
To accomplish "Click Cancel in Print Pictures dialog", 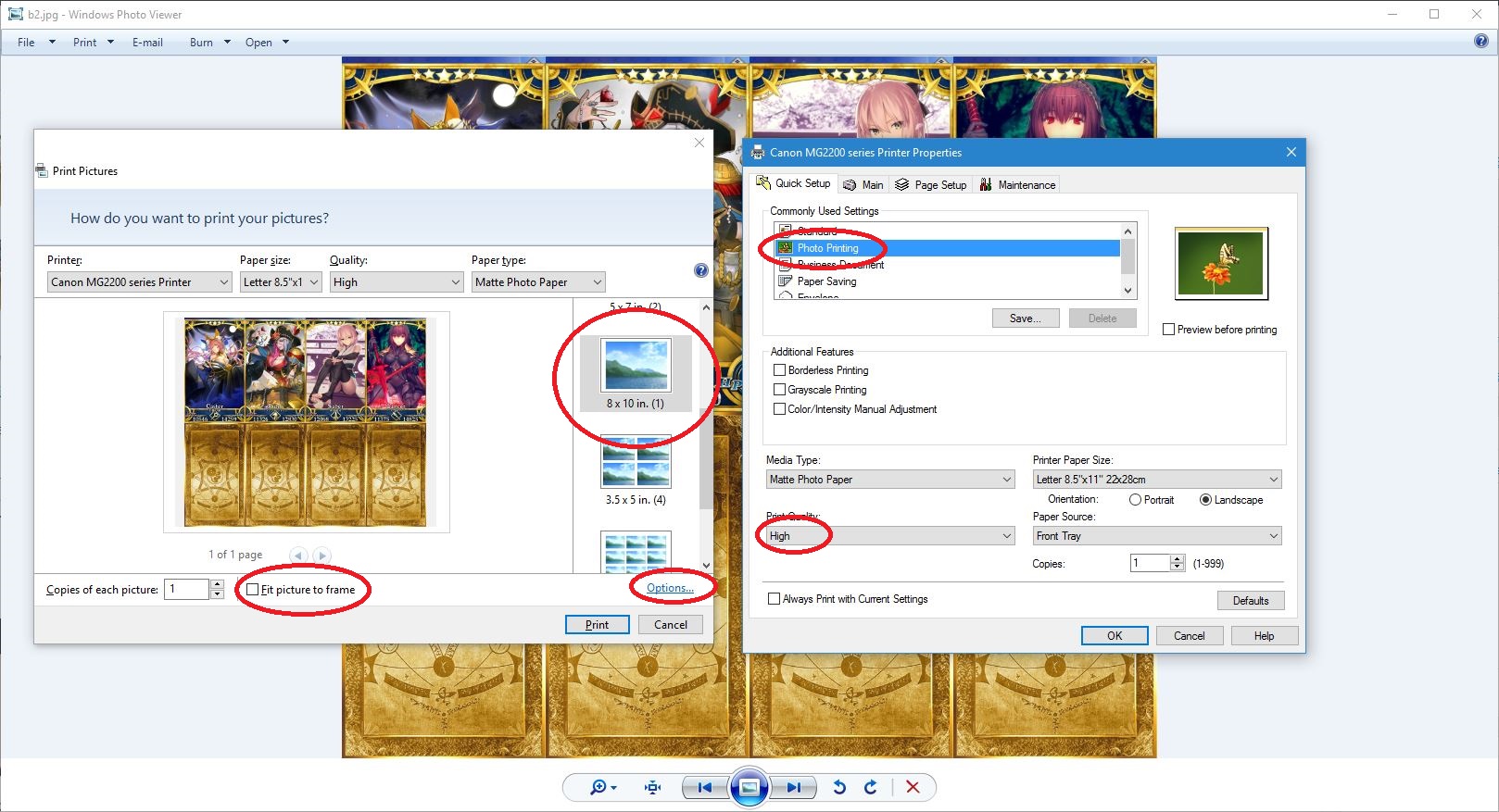I will (671, 625).
